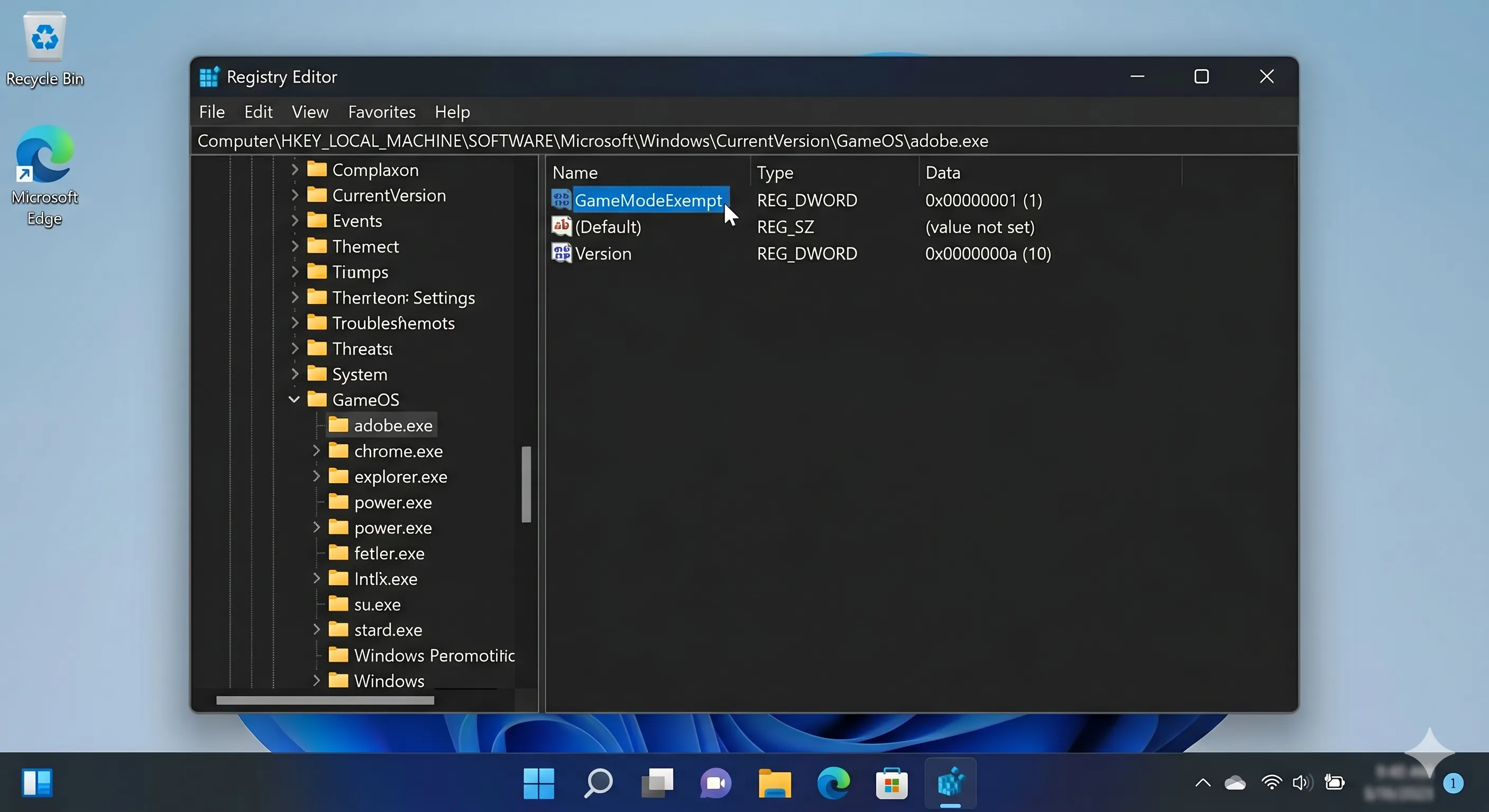
Task: Select the adobe.exe folder icon
Action: point(338,425)
